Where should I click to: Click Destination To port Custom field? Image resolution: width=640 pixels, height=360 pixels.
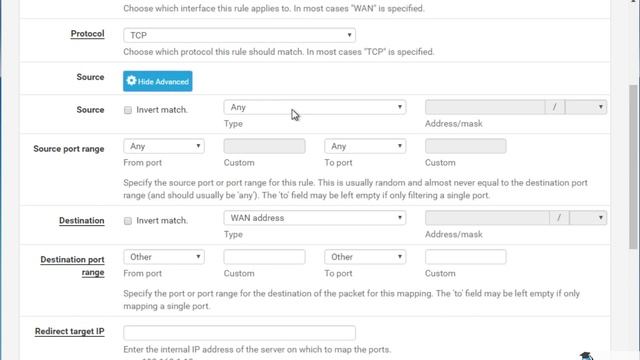coord(465,257)
